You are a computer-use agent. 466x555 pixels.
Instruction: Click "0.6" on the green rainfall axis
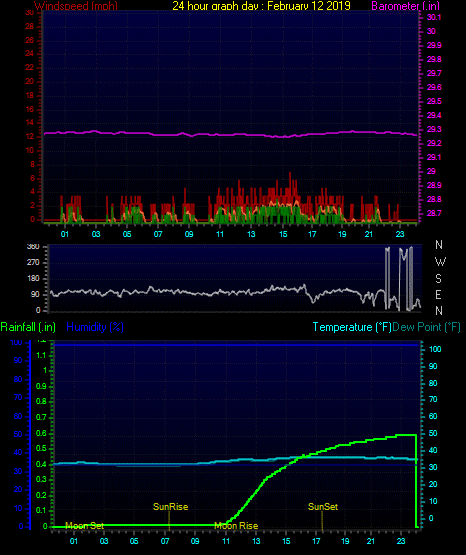coord(41,434)
